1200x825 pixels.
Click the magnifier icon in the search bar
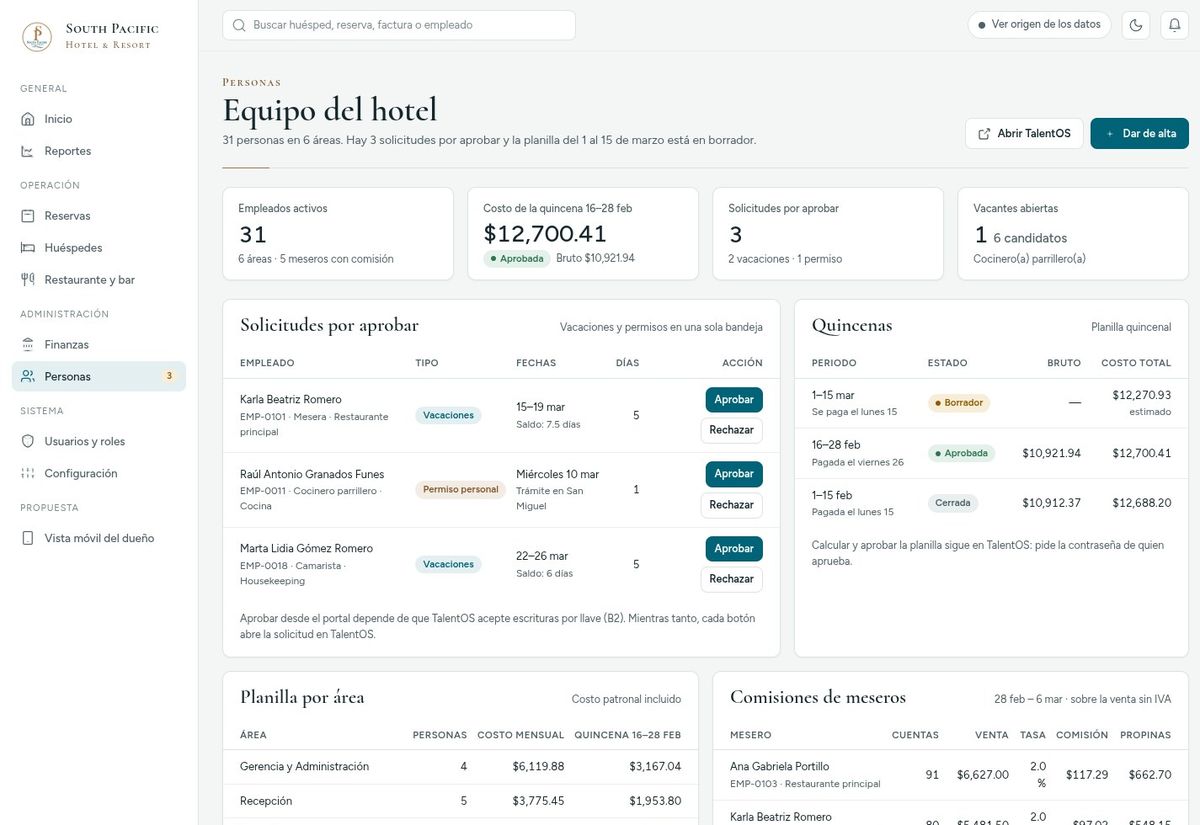pos(239,25)
